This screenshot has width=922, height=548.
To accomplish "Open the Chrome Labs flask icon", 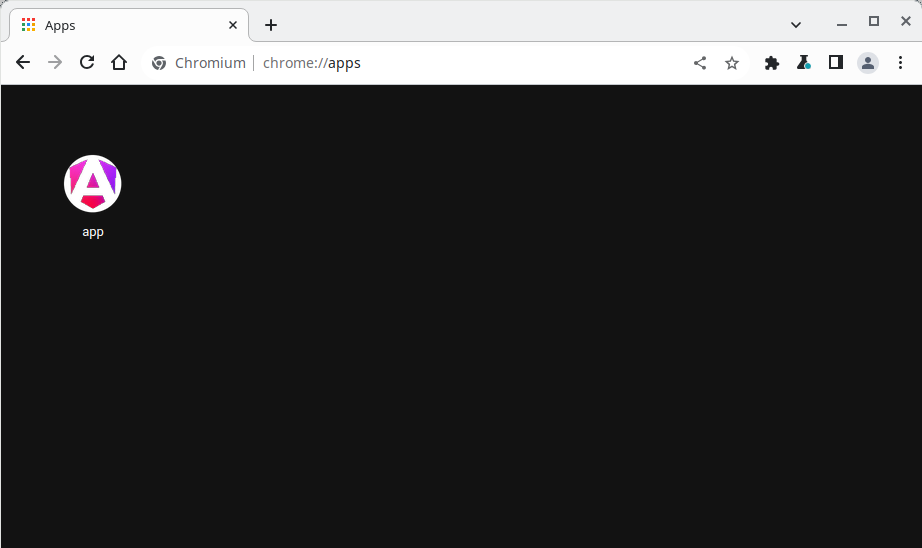I will coord(804,63).
